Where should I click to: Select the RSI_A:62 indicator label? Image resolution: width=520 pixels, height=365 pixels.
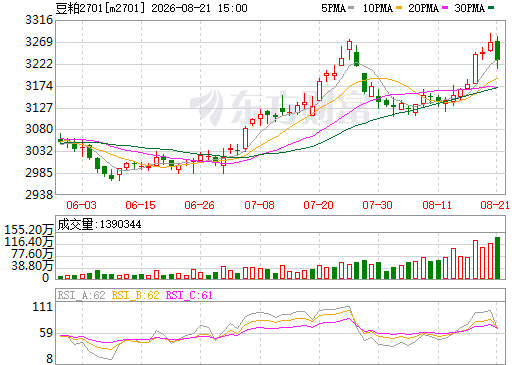(81, 295)
